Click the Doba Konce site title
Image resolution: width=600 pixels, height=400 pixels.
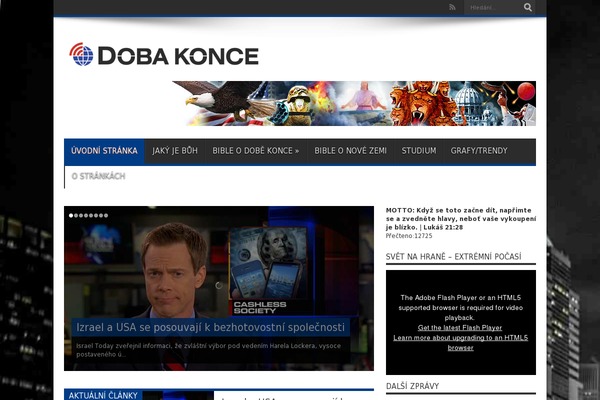pos(178,56)
